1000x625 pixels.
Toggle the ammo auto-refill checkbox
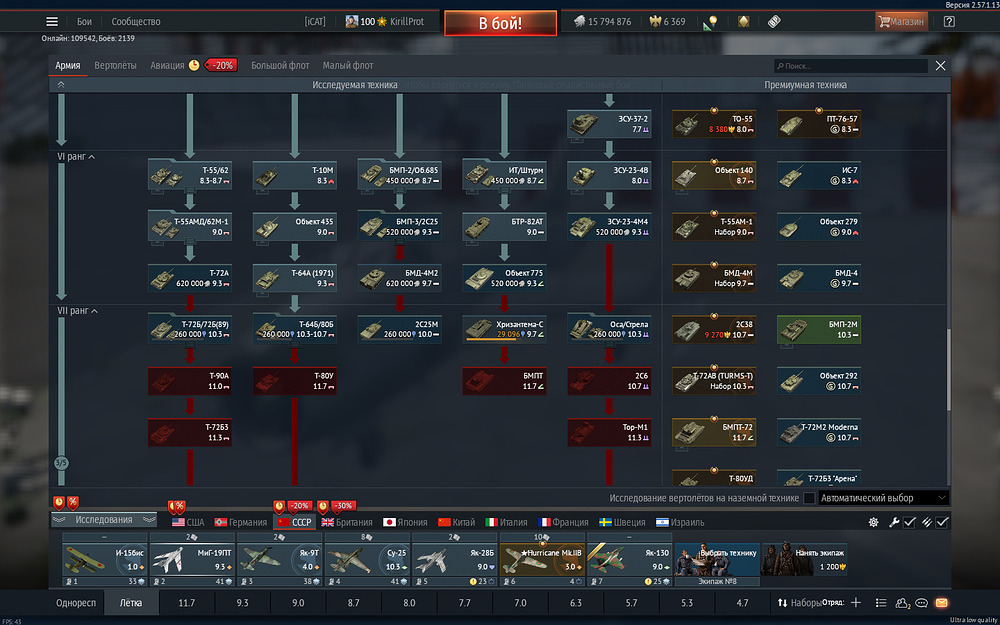tap(942, 522)
